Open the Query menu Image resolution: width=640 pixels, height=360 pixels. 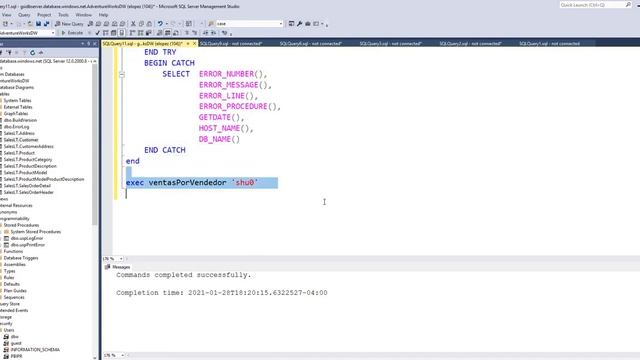24,15
